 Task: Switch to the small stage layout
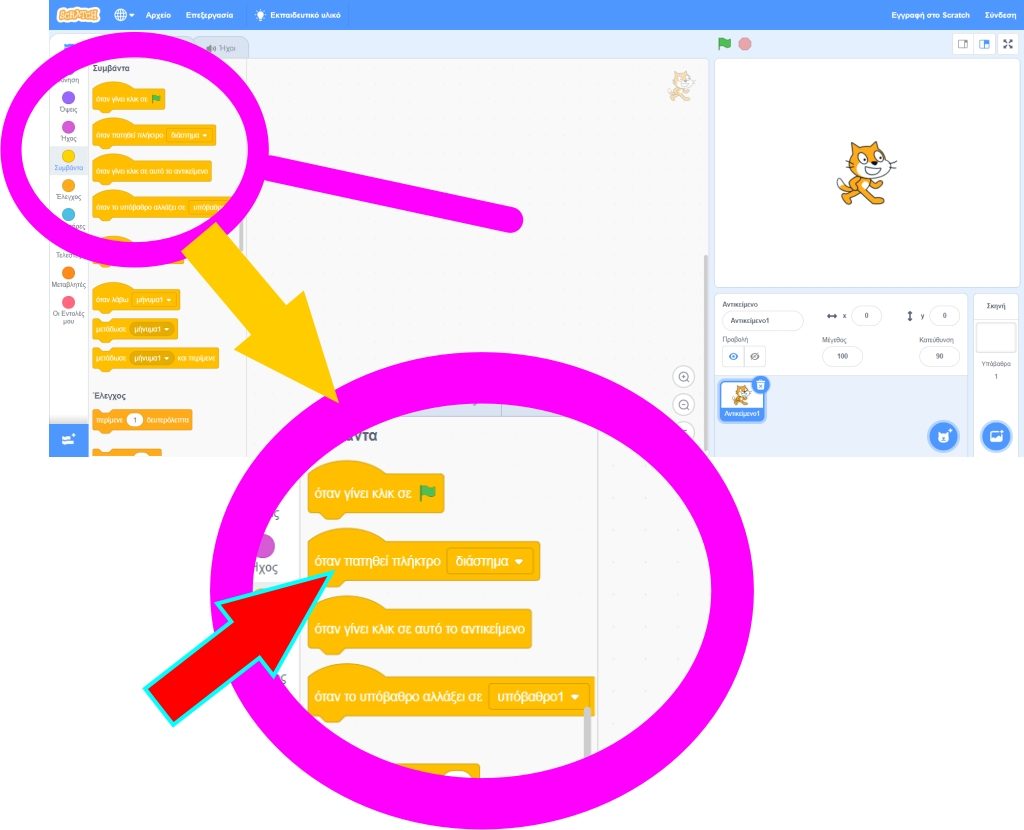click(x=962, y=44)
